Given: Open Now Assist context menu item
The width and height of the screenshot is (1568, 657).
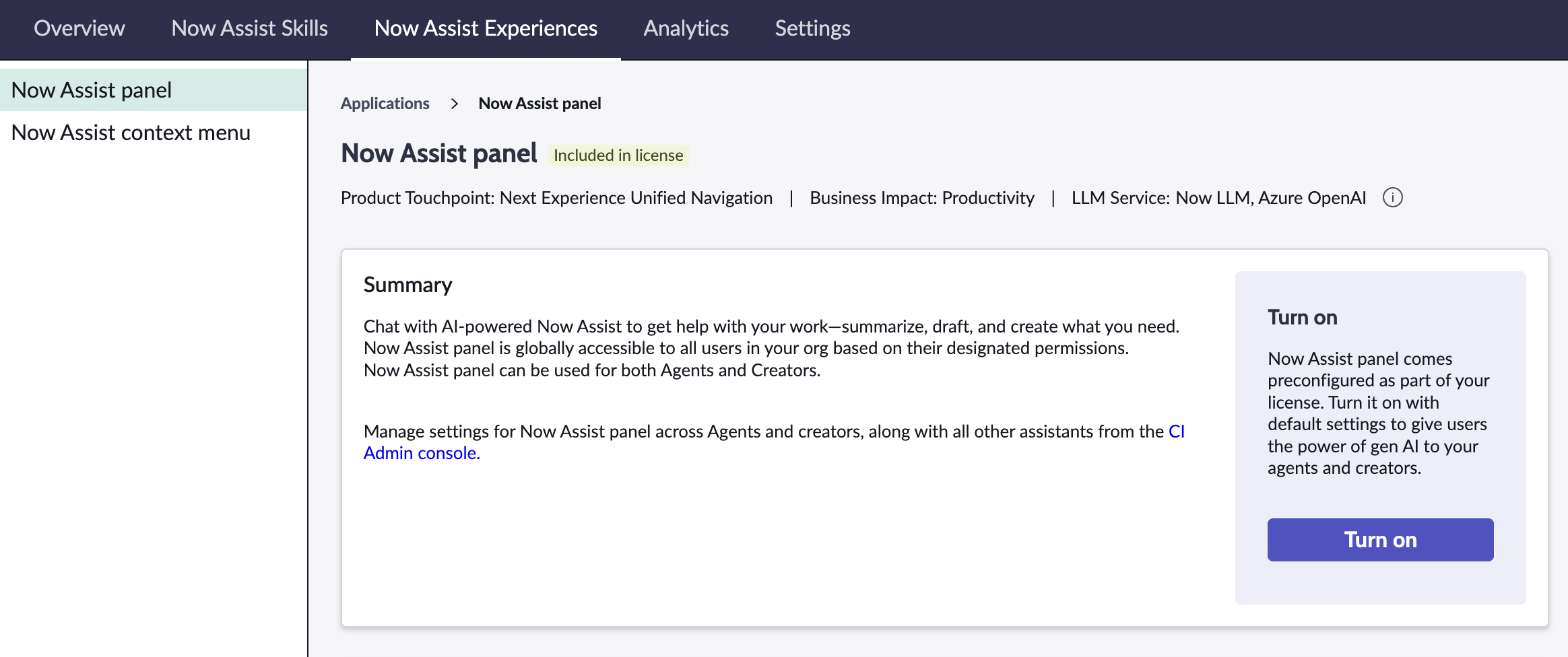Looking at the screenshot, I should [154, 133].
